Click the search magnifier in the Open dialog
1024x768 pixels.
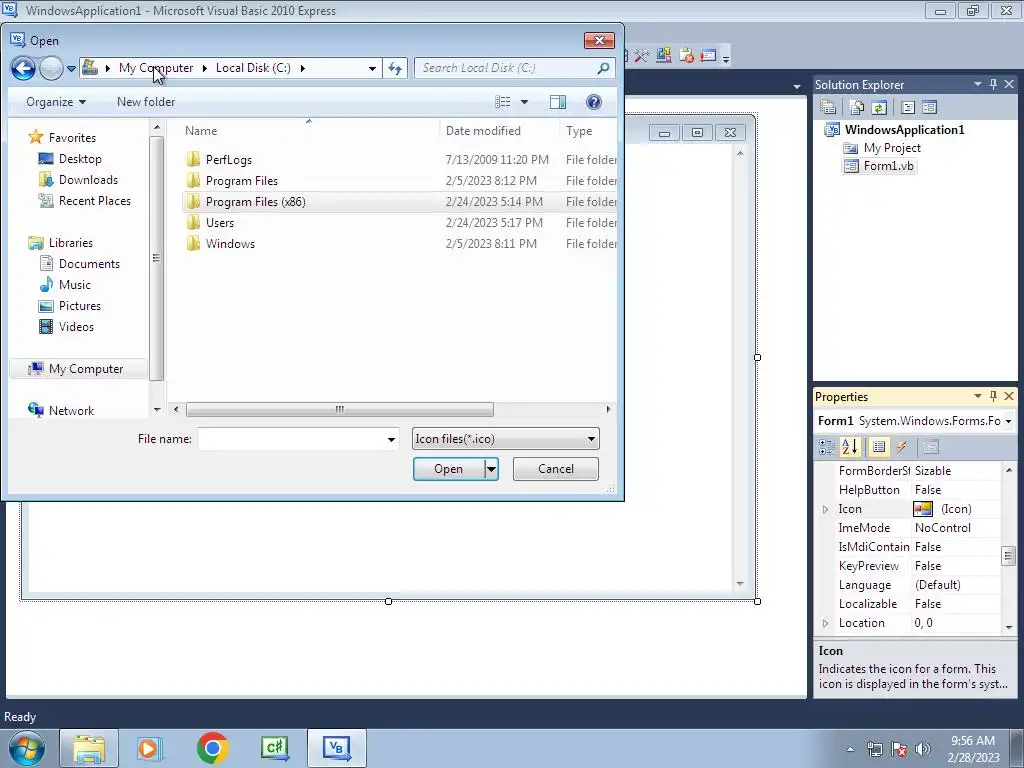(603, 68)
